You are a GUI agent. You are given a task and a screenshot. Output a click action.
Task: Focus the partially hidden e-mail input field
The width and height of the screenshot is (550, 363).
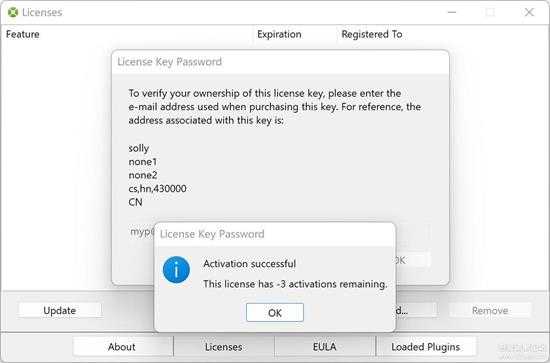[141, 231]
